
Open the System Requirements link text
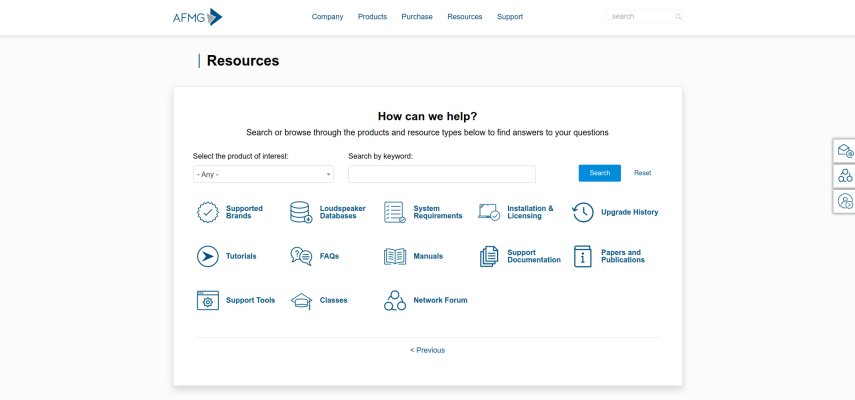pyautogui.click(x=438, y=212)
